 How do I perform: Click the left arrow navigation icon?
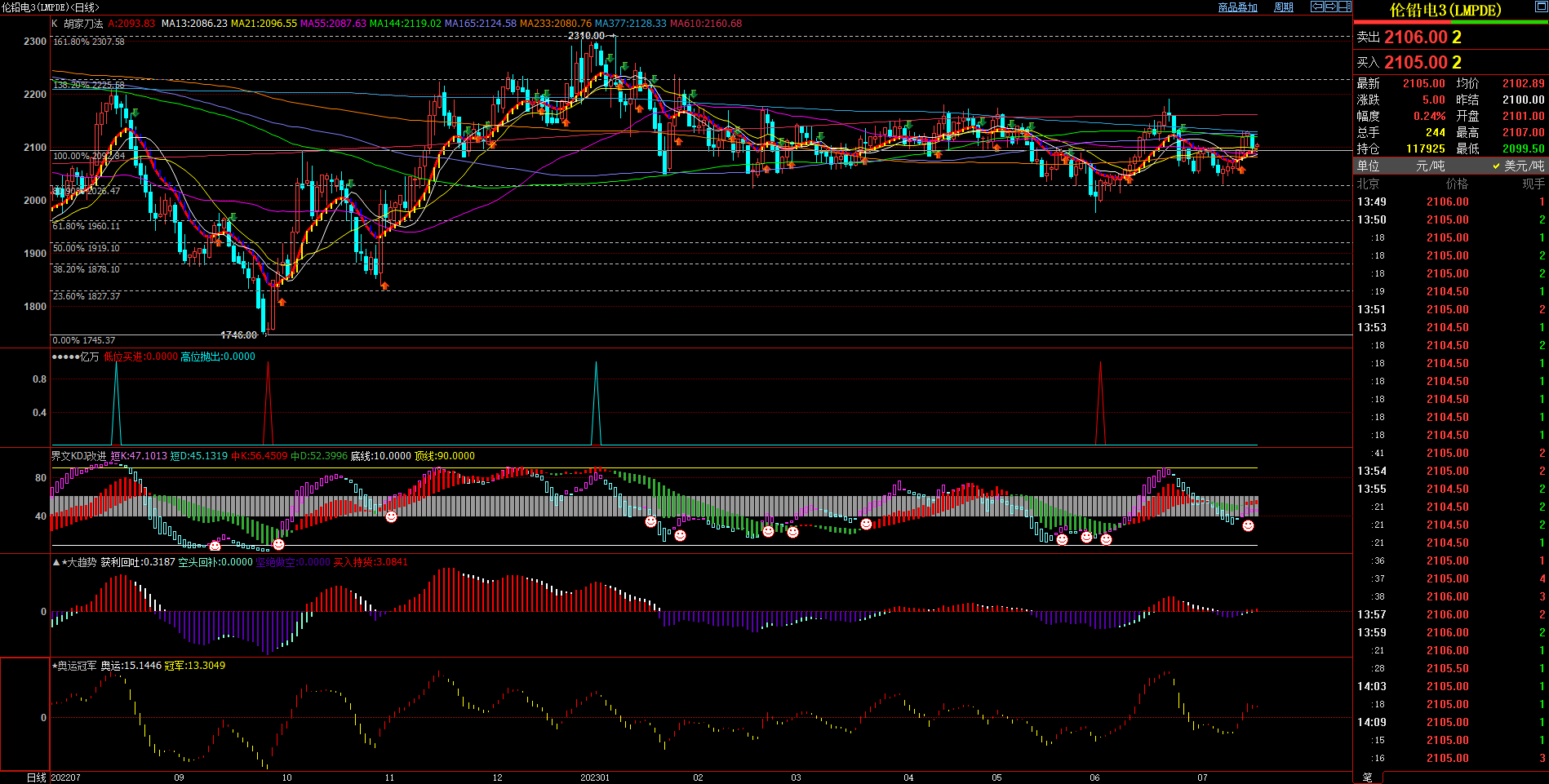(x=1317, y=7)
